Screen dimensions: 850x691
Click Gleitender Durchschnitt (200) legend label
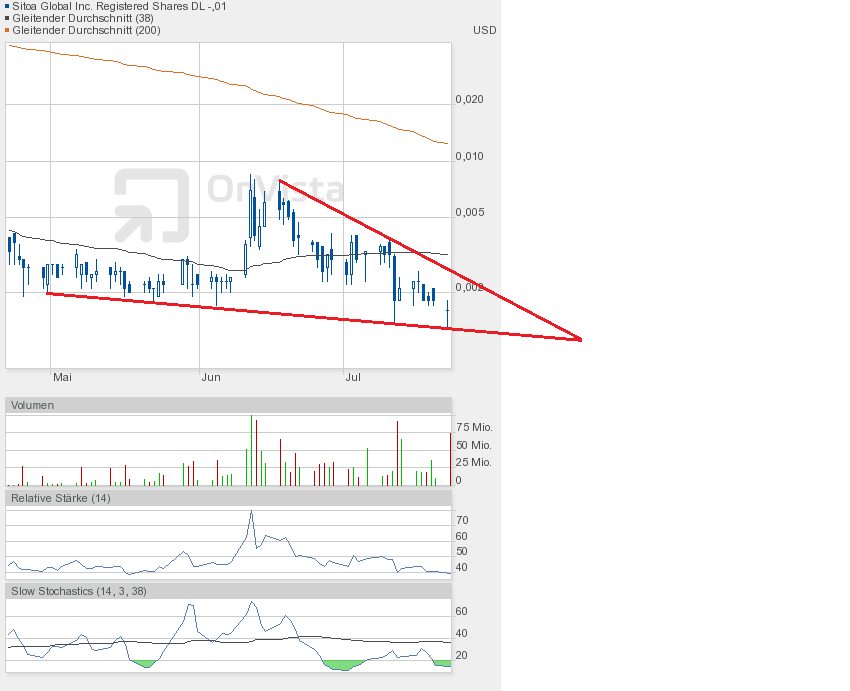[86, 30]
